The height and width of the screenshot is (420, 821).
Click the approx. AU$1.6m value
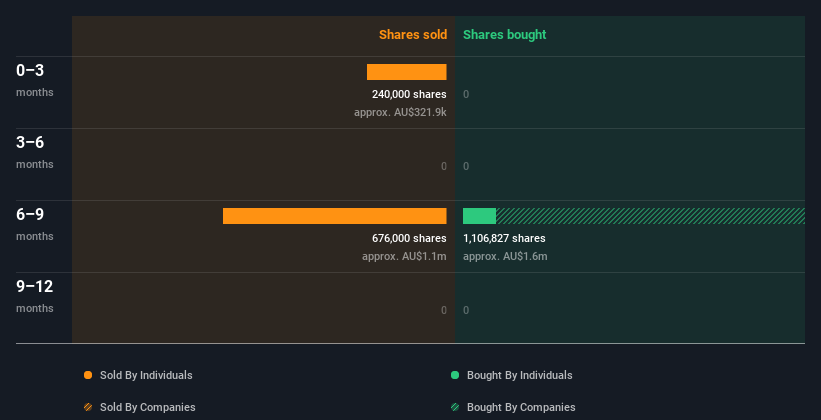tap(505, 256)
